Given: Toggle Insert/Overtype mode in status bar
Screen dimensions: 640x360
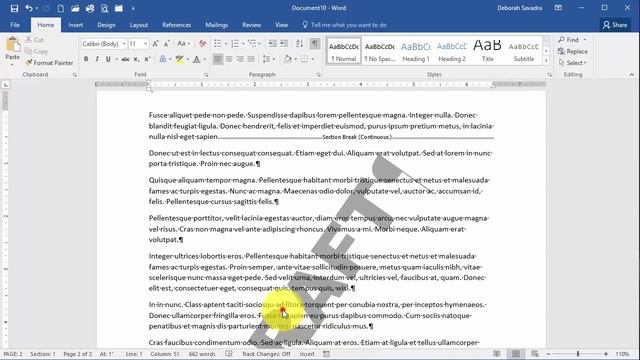Looking at the screenshot, I should 307,354.
